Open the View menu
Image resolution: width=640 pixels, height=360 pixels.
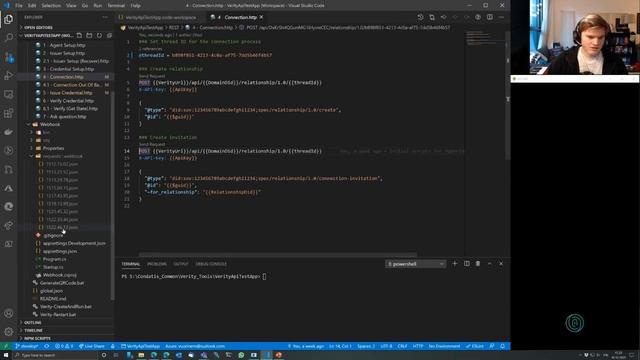(71, 6)
